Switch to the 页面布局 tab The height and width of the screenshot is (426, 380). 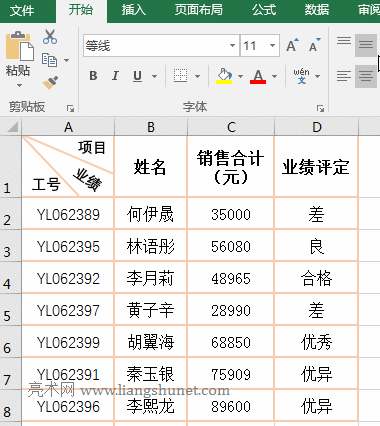[x=199, y=10]
